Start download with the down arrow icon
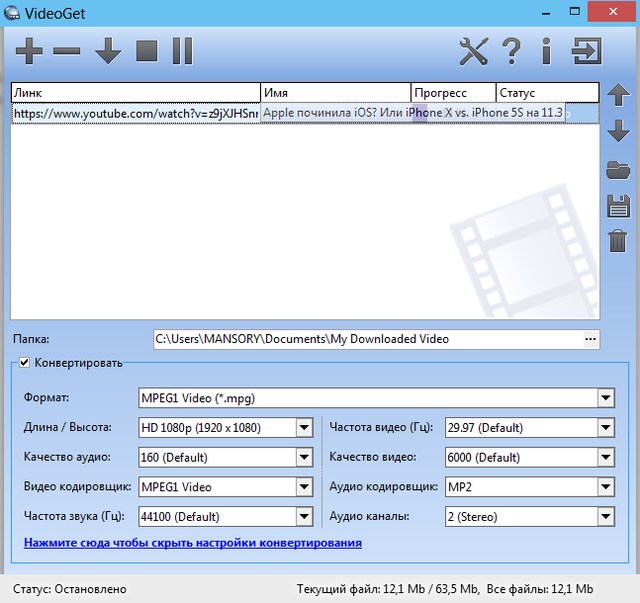The image size is (640, 603). pos(108,50)
